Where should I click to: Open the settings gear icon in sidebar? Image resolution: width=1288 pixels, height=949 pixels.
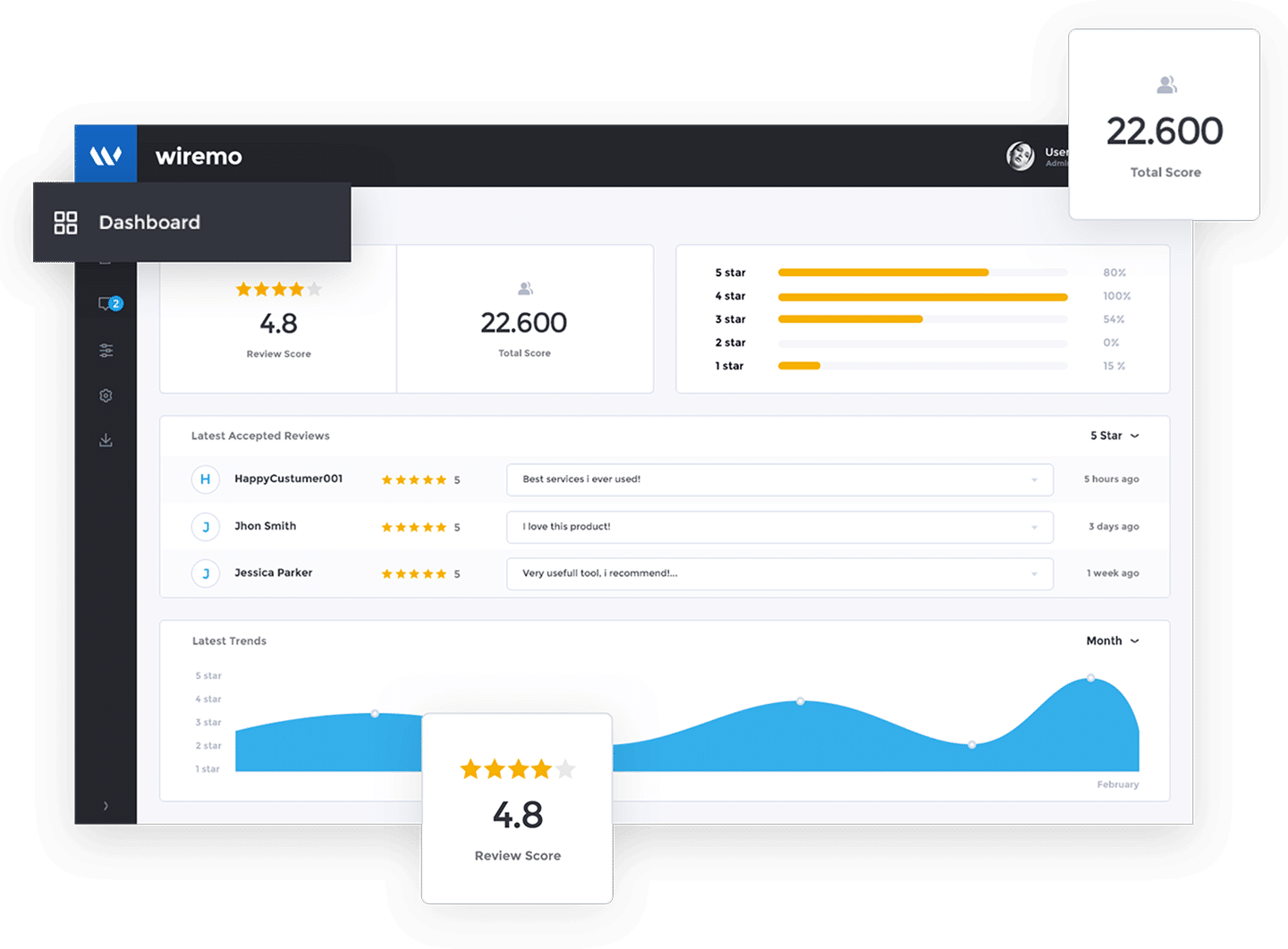(x=106, y=395)
